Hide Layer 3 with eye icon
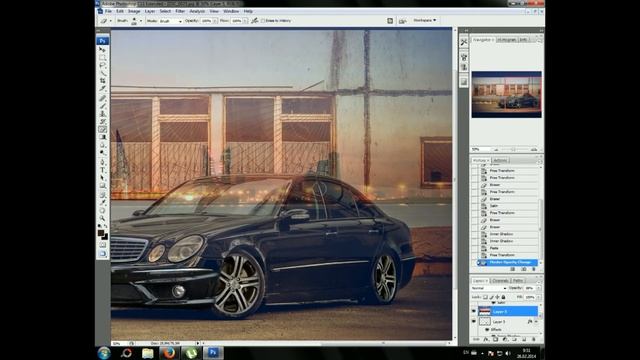This screenshot has width=640, height=360. coord(474,322)
